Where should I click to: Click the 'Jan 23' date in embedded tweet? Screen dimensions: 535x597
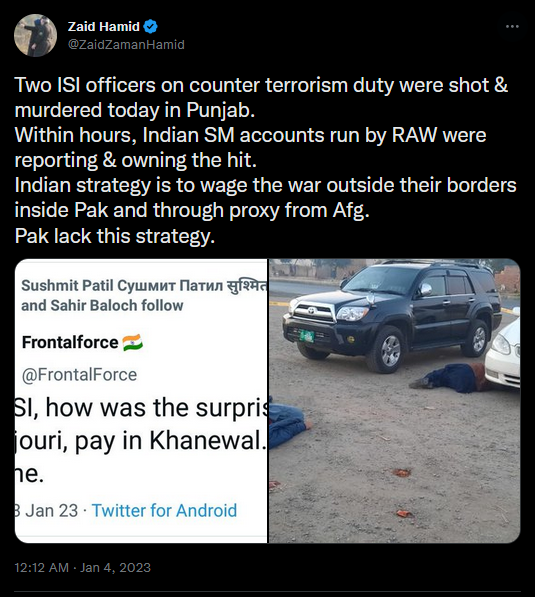tap(51, 510)
